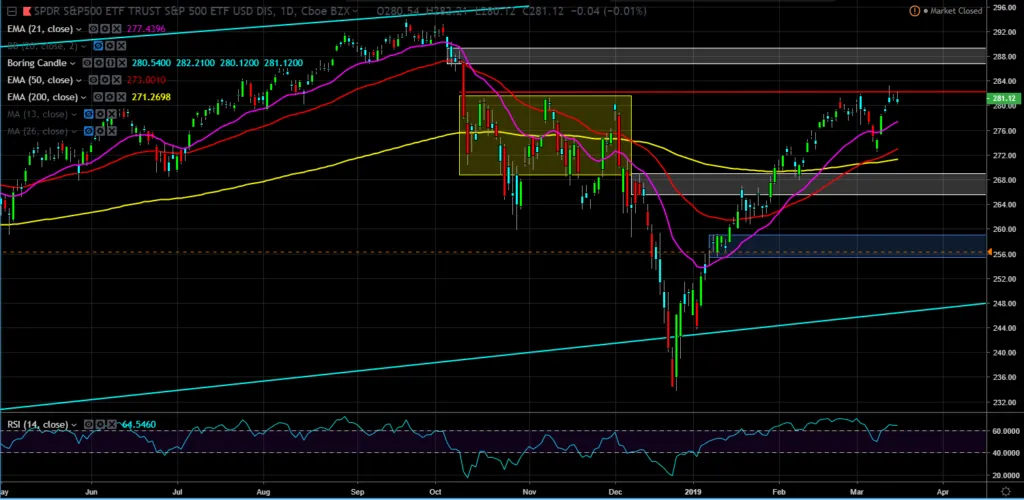The height and width of the screenshot is (500, 1024).
Task: Select the yellow rectangle drawing
Action: pyautogui.click(x=545, y=135)
